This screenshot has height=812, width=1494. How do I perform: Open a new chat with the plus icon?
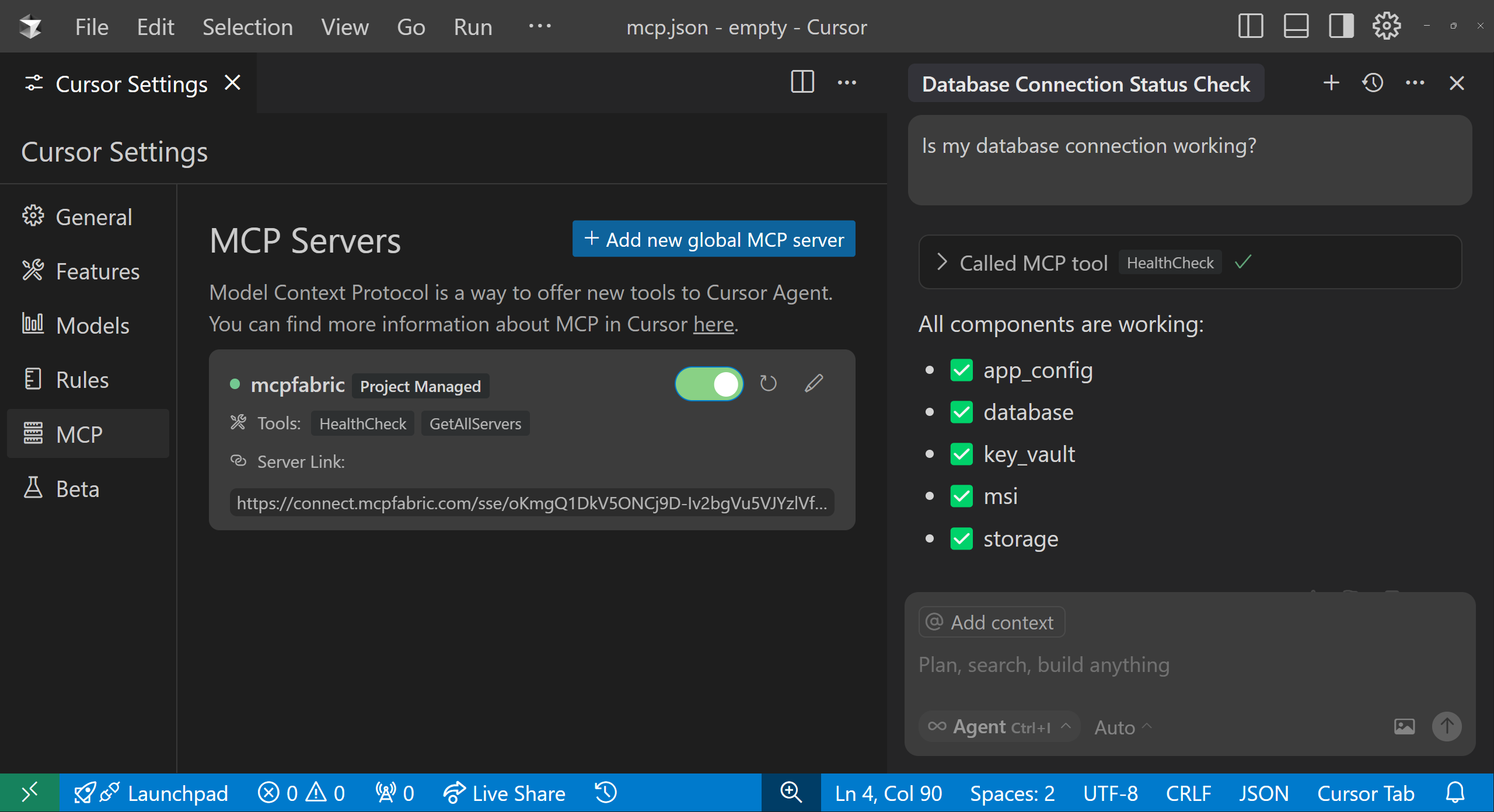(x=1331, y=83)
